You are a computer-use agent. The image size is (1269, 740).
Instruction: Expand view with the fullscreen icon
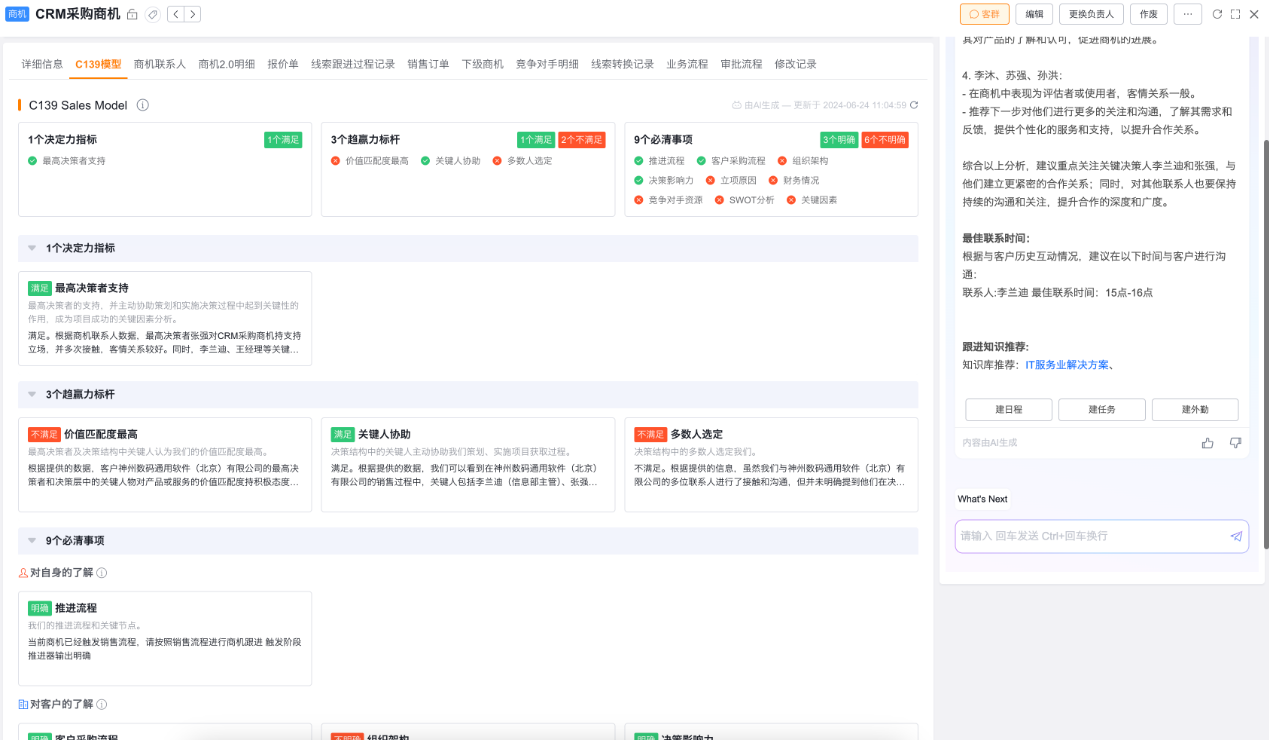pos(1235,14)
